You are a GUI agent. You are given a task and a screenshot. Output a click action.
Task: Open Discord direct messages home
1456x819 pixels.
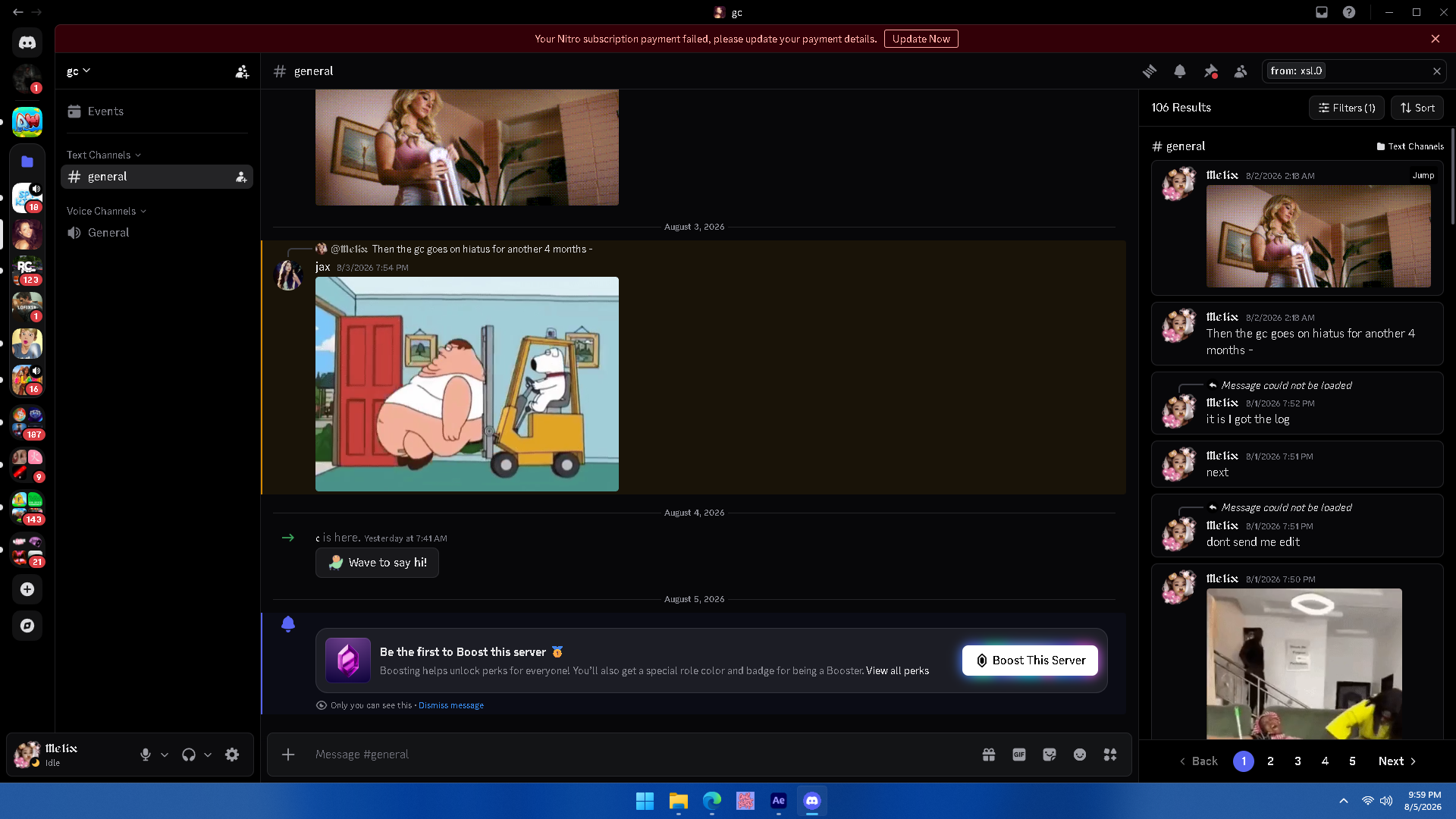click(27, 42)
